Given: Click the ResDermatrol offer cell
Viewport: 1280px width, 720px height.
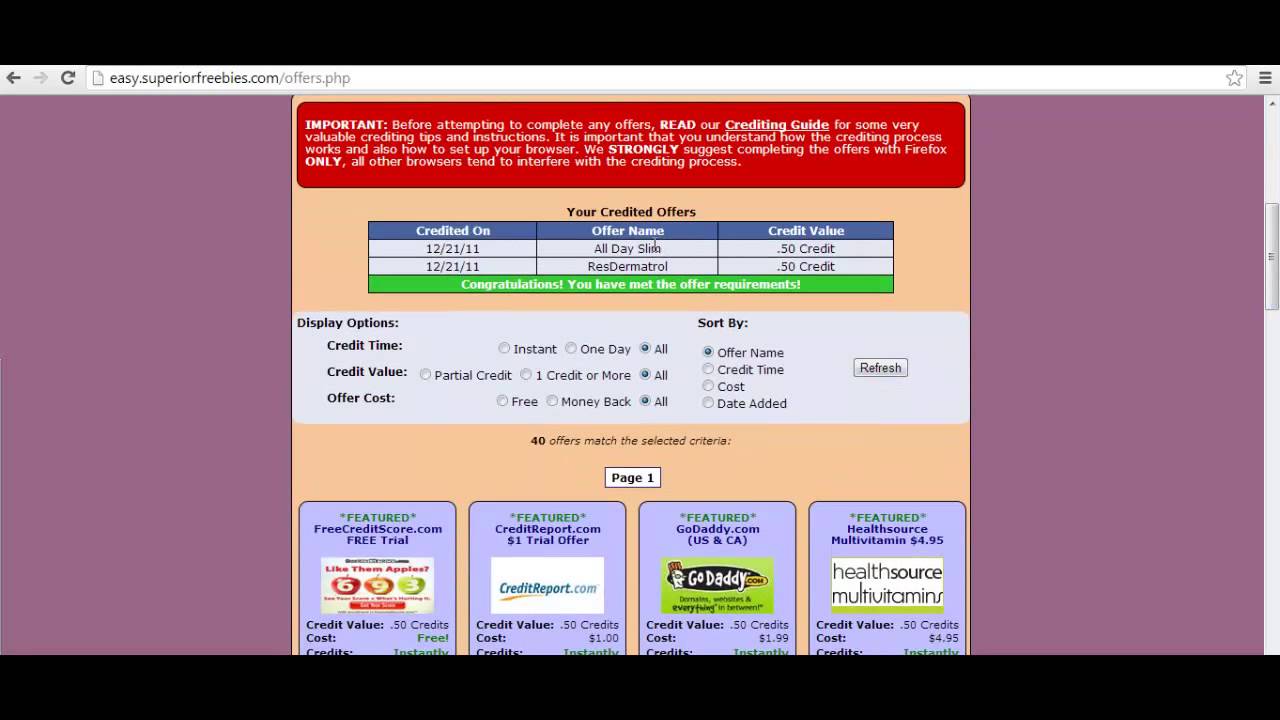Looking at the screenshot, I should pos(627,267).
